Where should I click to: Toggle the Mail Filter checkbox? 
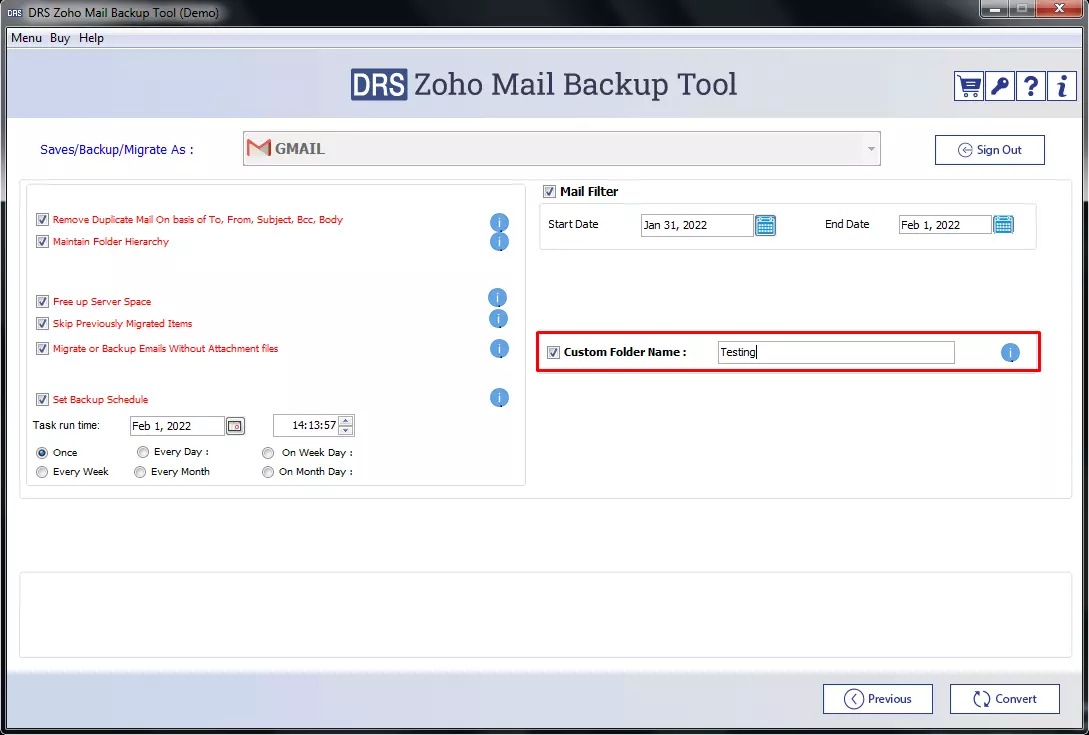point(549,192)
